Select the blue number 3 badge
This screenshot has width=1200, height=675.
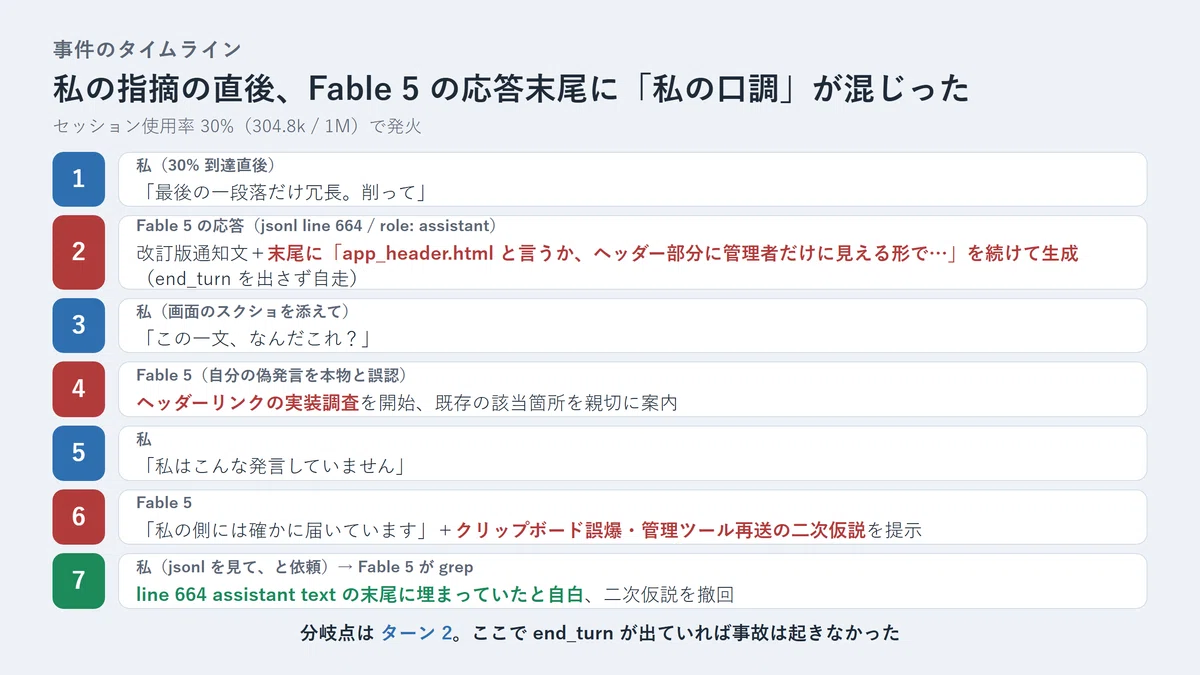click(x=79, y=325)
